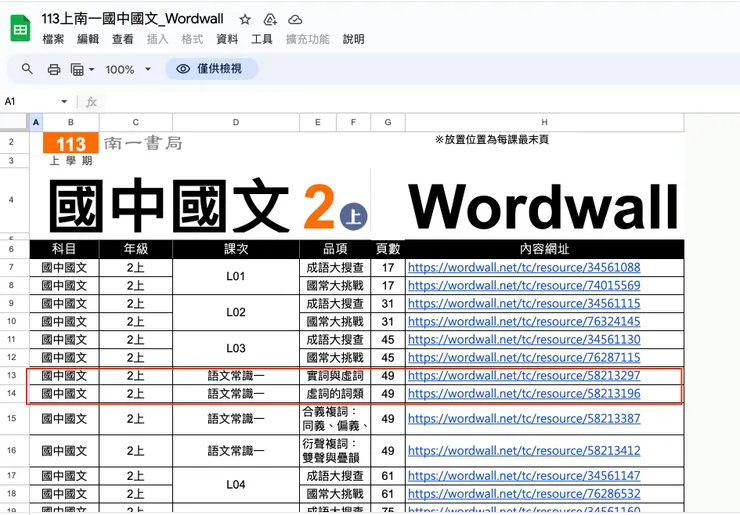Open link wordwall.net/tc/resource/76324145

[524, 321]
